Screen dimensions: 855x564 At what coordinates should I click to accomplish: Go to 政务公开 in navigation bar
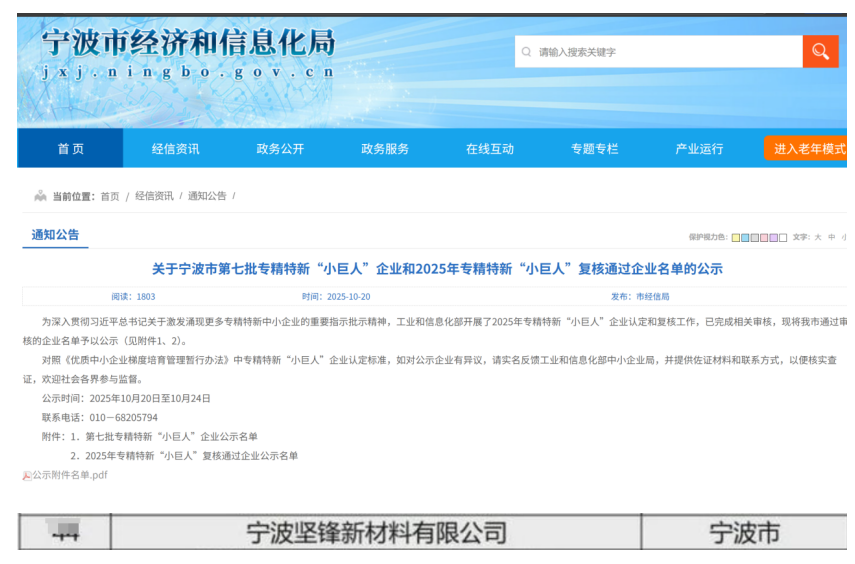click(280, 149)
